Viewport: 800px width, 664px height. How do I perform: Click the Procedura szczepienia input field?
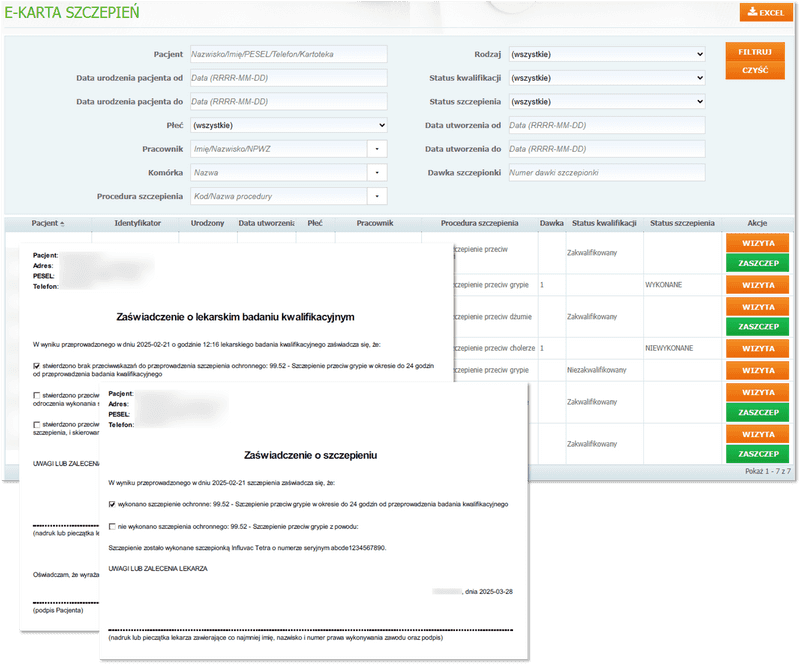coord(279,196)
